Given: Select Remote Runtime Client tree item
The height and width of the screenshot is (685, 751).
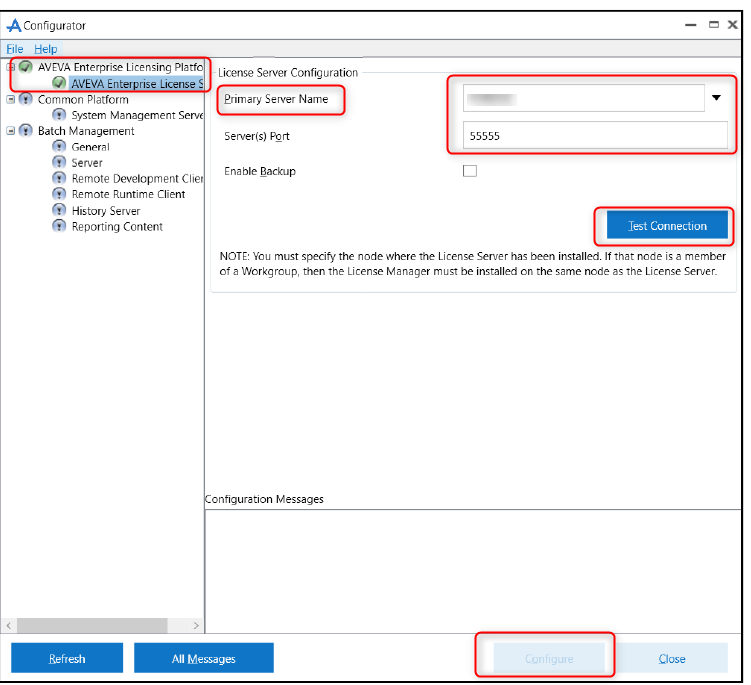Looking at the screenshot, I should [x=128, y=194].
